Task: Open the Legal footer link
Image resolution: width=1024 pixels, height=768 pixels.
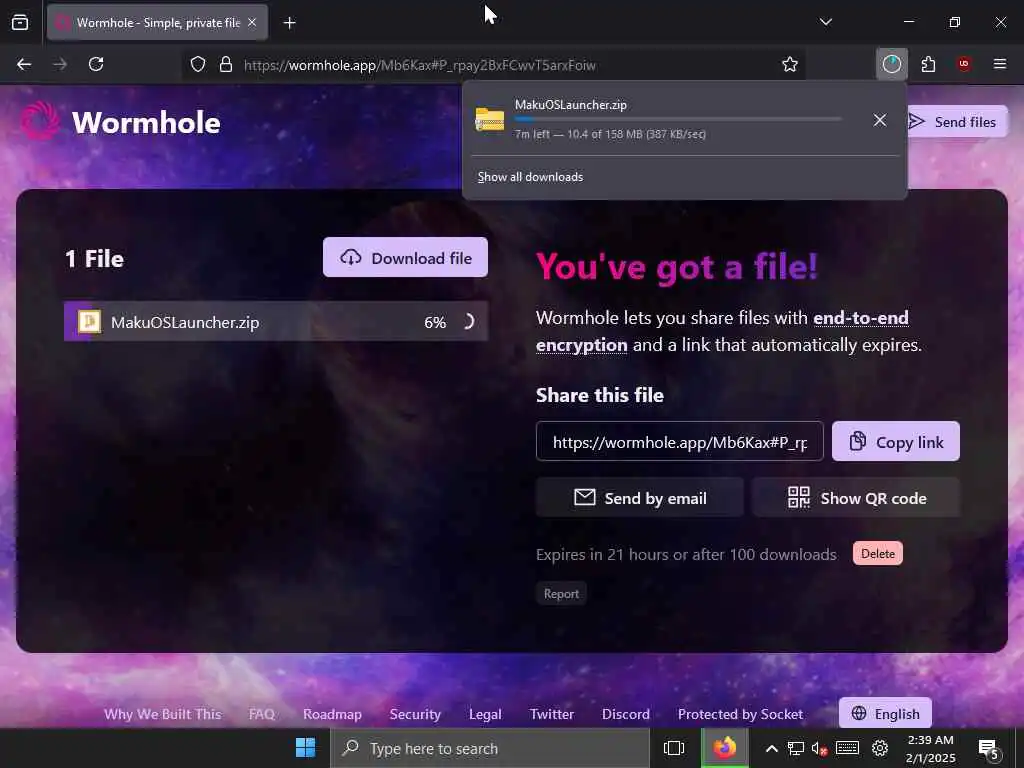Action: coord(485,714)
